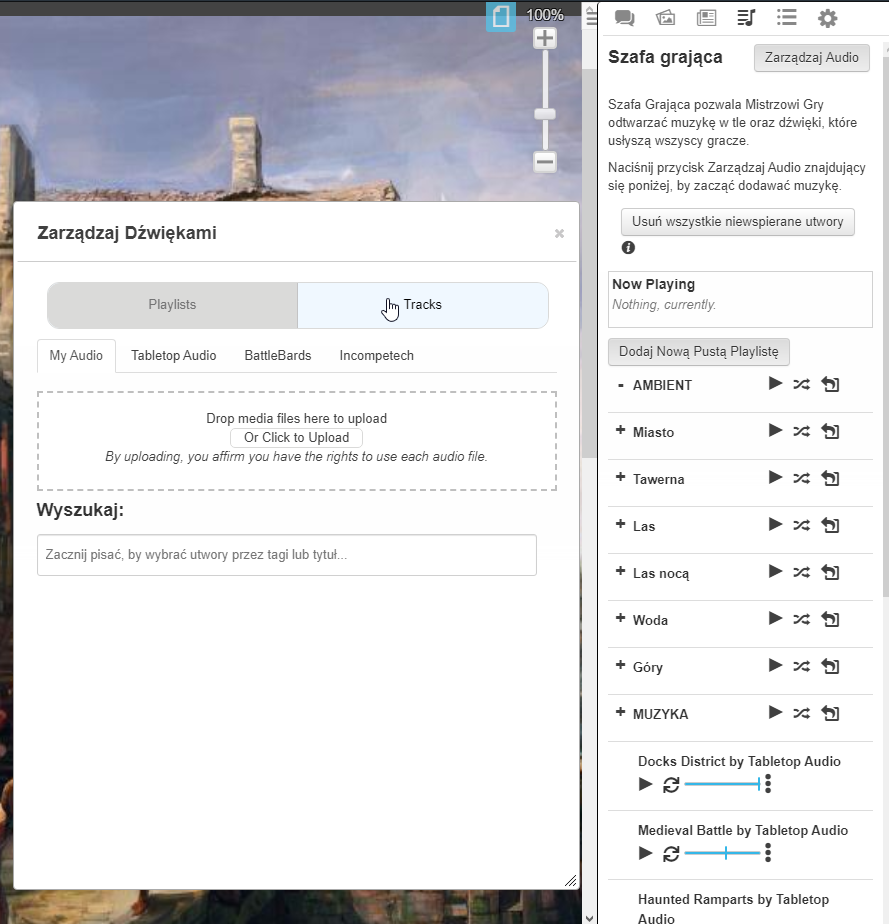Adjust Docks District volume slider
Screen dimensions: 889x924
click(722, 784)
